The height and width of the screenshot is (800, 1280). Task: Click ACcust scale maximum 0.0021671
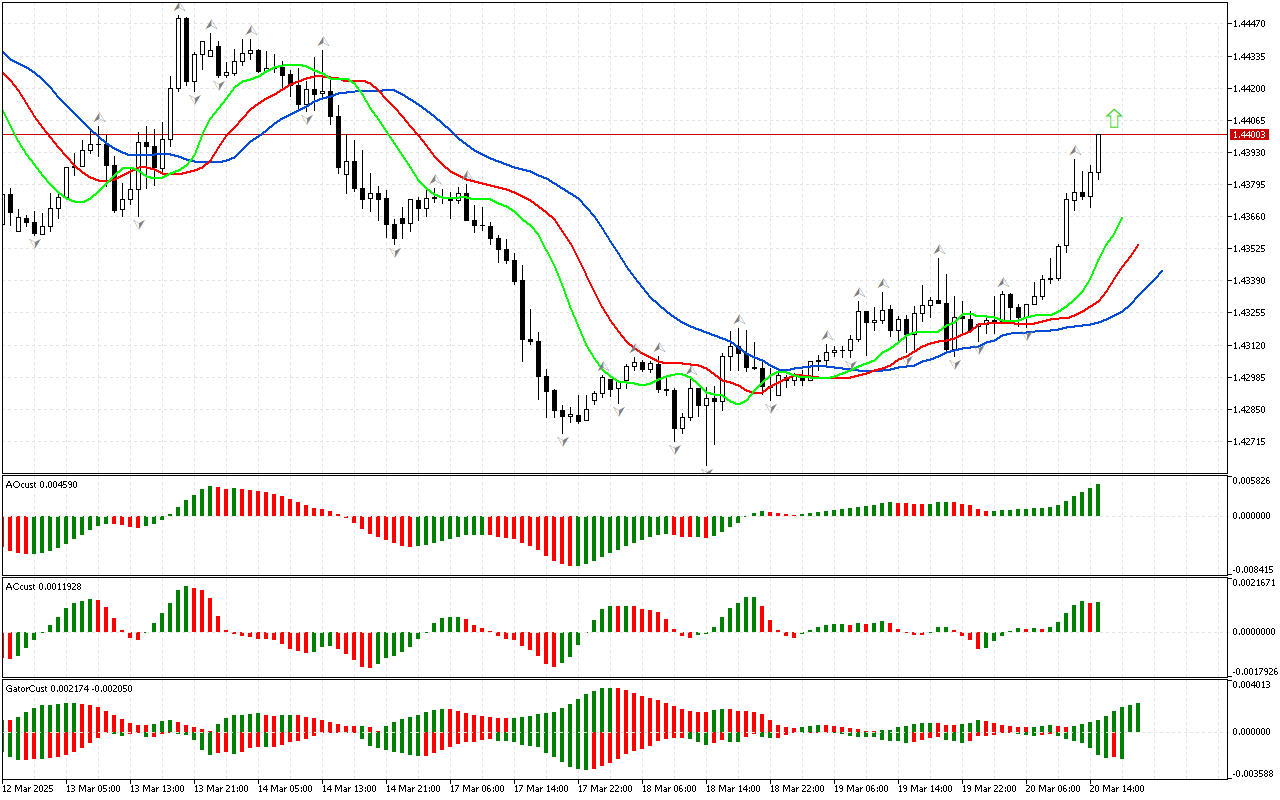click(1252, 582)
